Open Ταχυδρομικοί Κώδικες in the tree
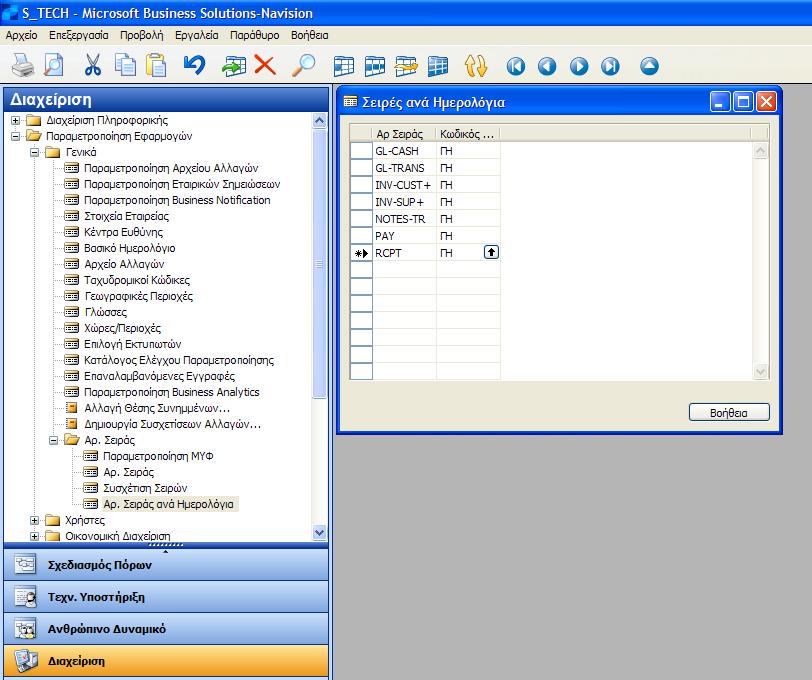This screenshot has height=680, width=812. click(137, 280)
